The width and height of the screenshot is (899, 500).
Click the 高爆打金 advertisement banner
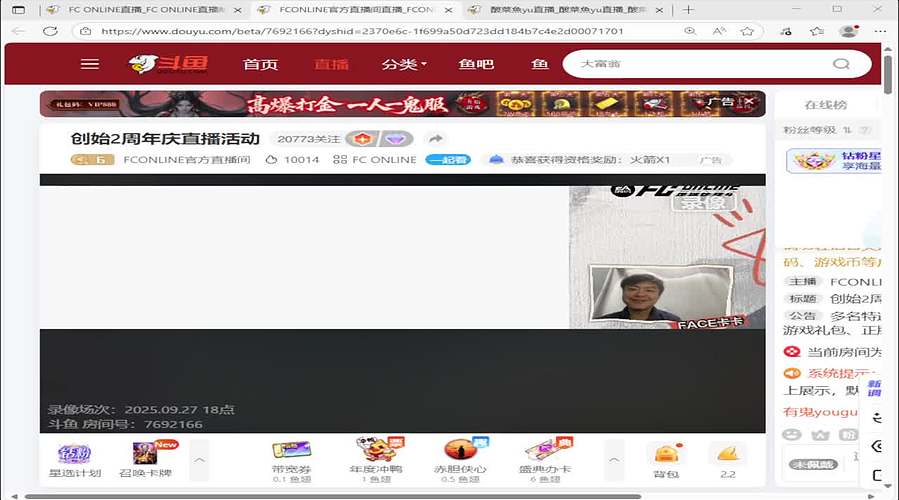coord(402,104)
